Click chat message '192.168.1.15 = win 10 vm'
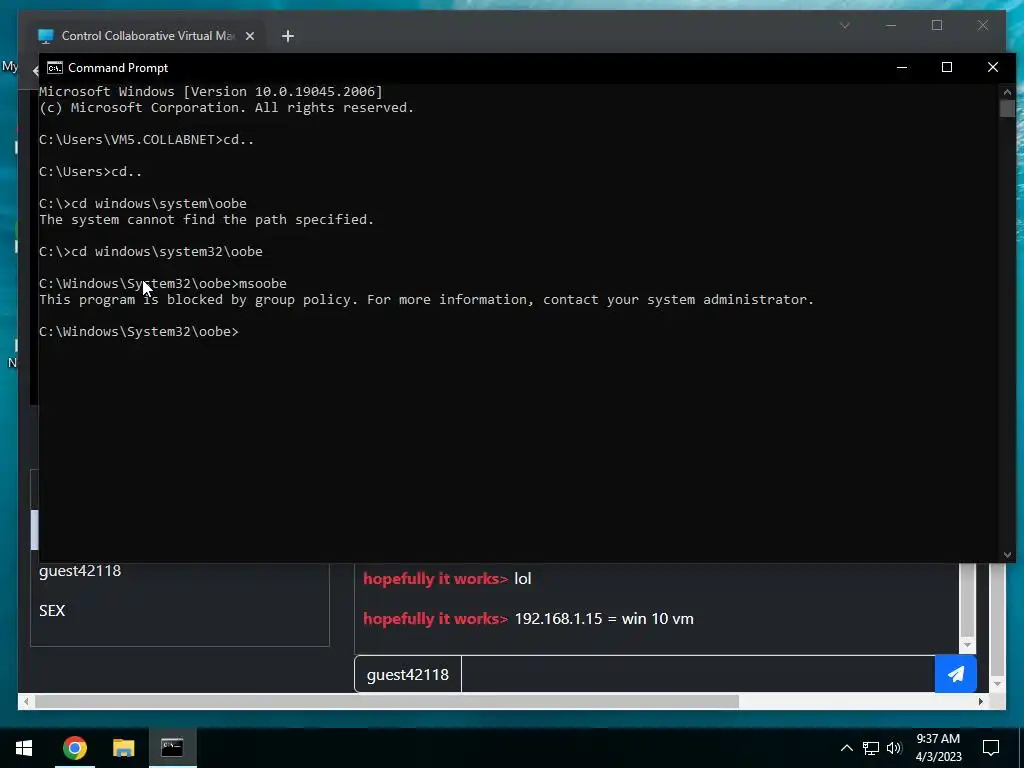Image resolution: width=1024 pixels, height=768 pixels. [x=604, y=618]
